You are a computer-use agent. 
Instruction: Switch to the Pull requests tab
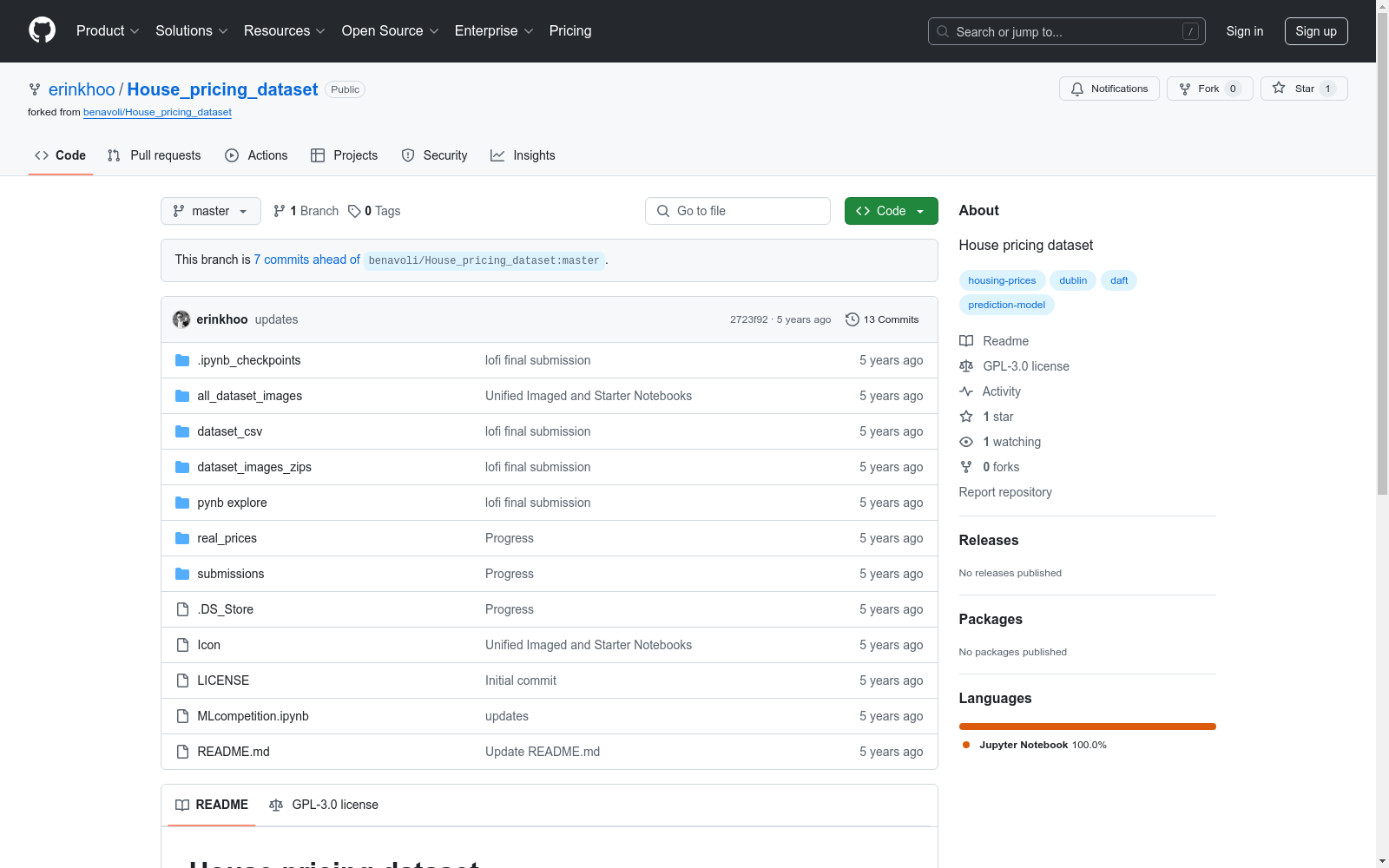coord(154,155)
